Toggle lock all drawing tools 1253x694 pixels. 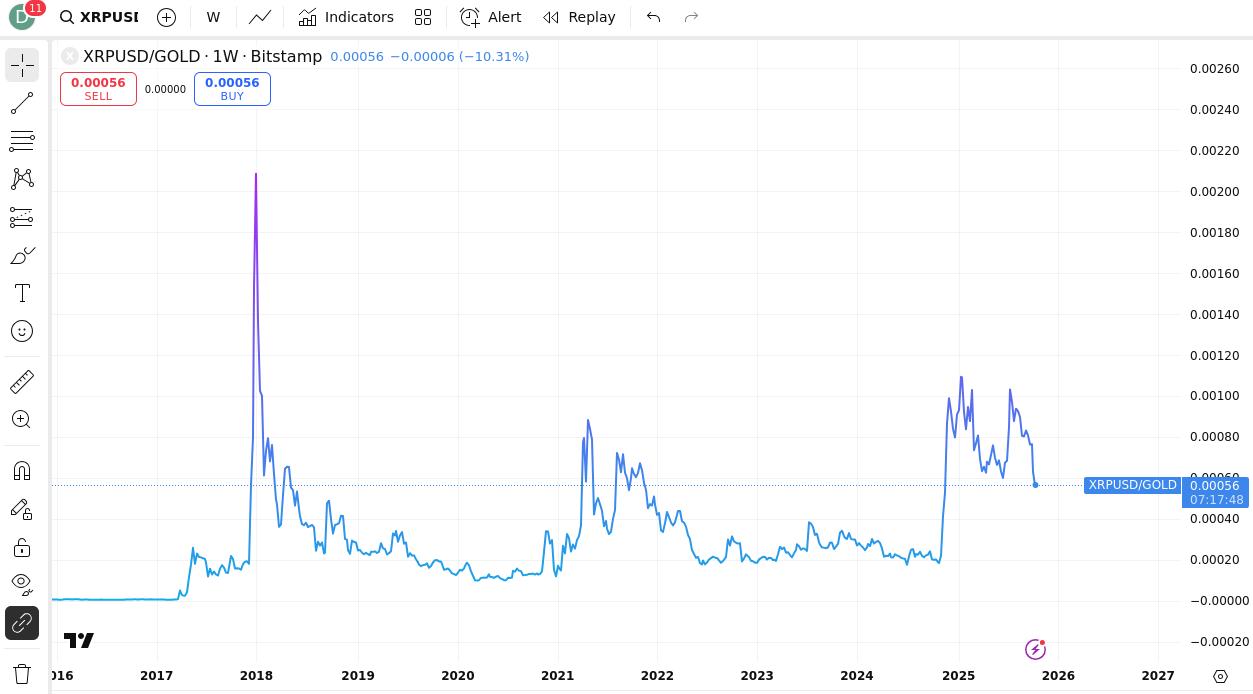(x=22, y=547)
